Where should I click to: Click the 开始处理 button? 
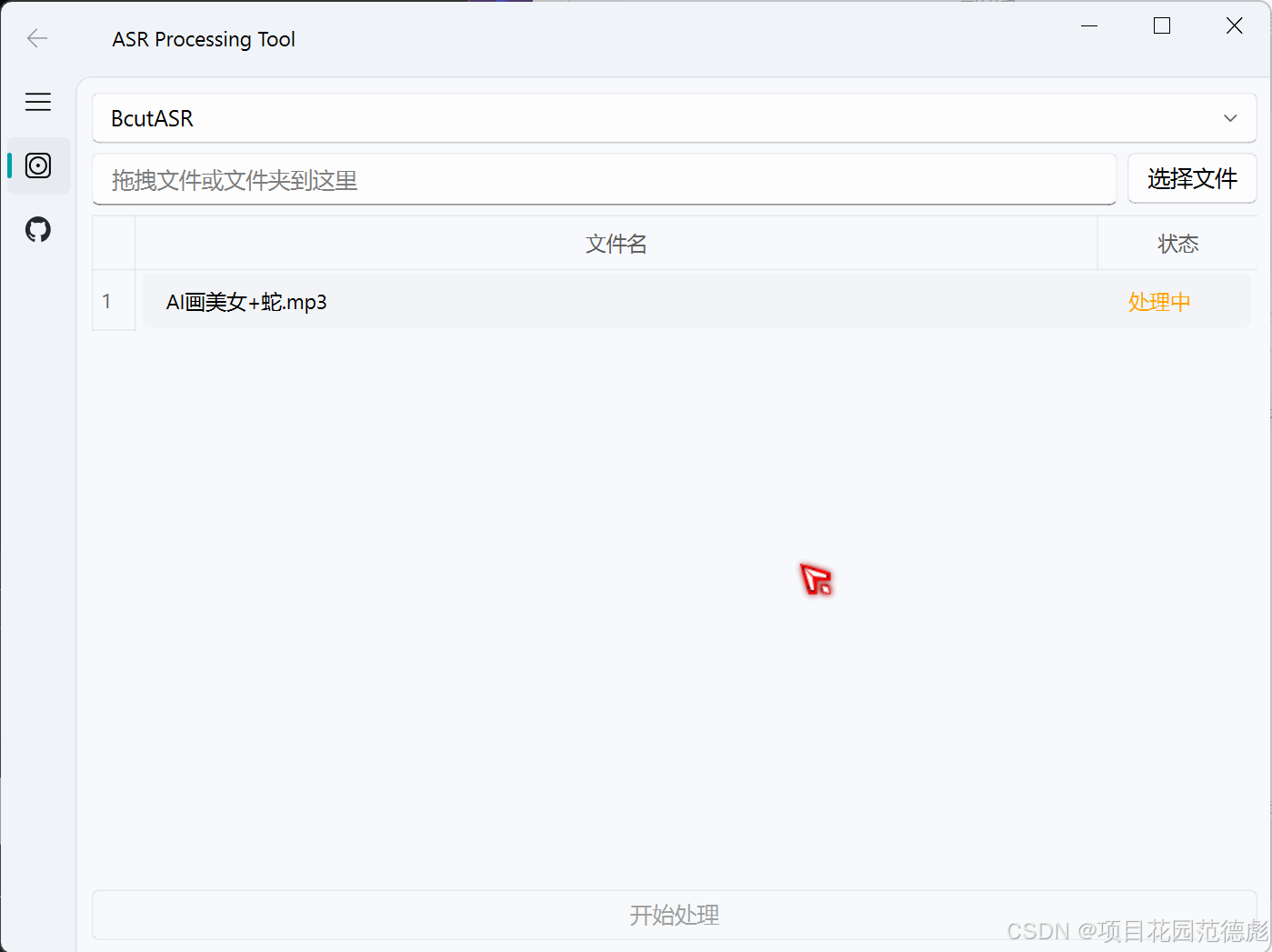674,915
